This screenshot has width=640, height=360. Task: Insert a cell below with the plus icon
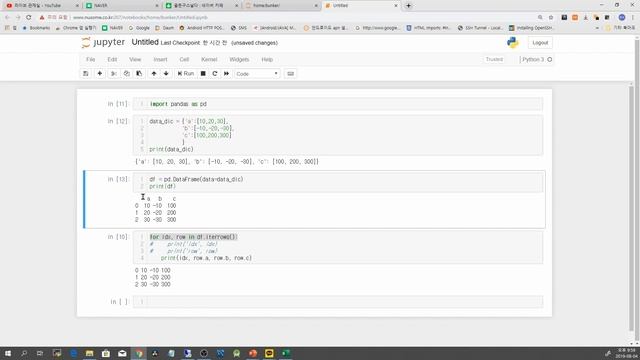[x=100, y=73]
